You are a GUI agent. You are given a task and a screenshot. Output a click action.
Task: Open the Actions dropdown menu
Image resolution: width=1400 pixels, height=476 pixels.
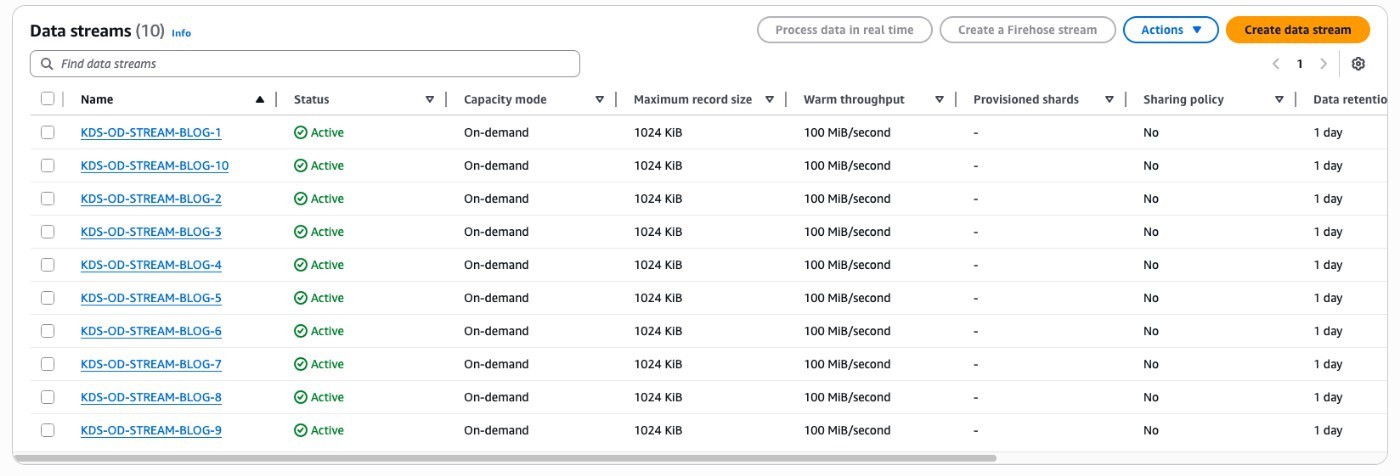tap(1170, 30)
